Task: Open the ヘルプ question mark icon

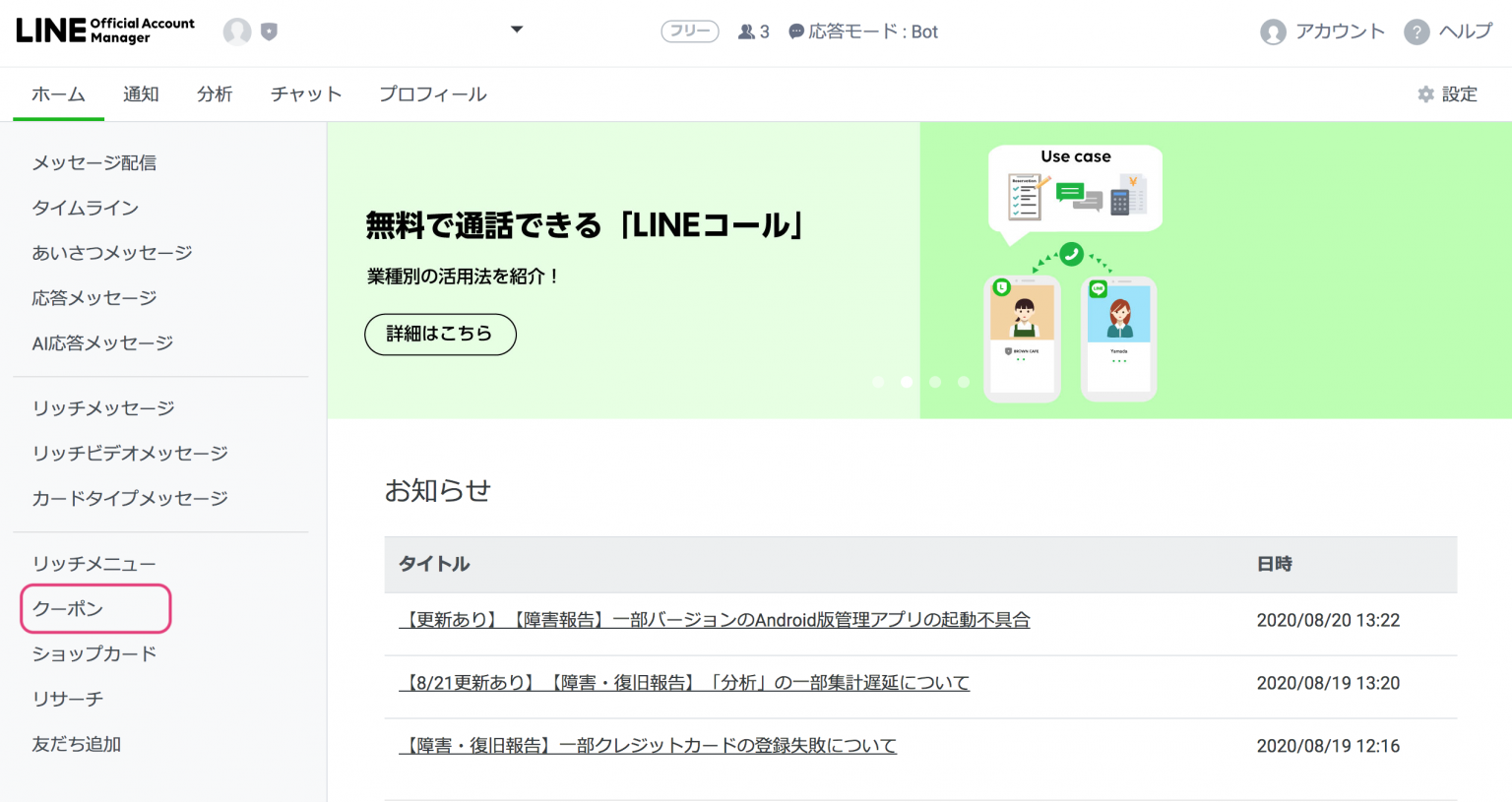Action: pos(1417,31)
